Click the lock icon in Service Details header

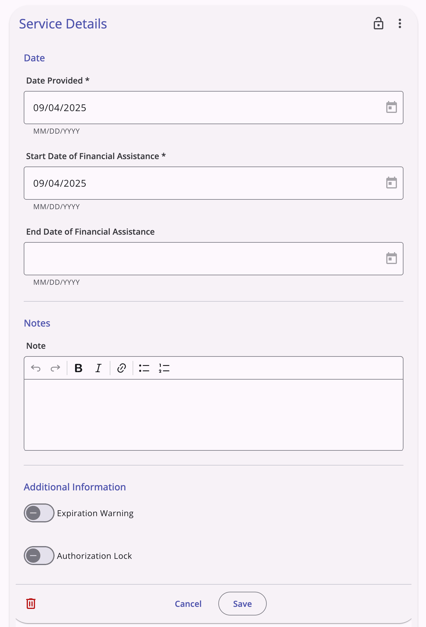pos(378,24)
